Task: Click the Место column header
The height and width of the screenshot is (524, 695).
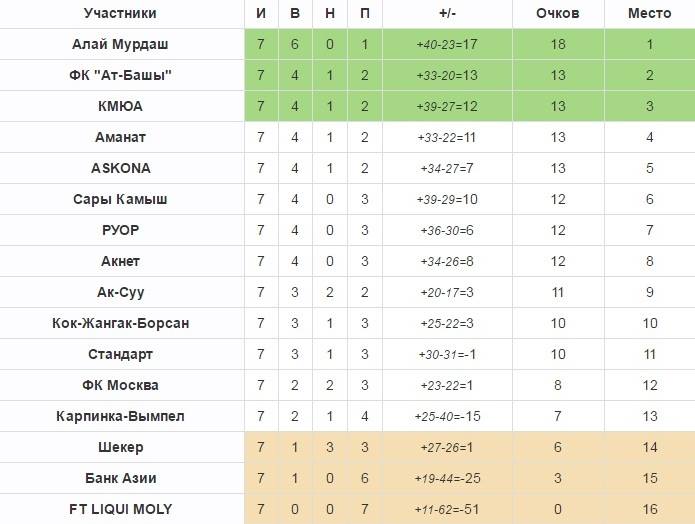Action: tap(649, 13)
